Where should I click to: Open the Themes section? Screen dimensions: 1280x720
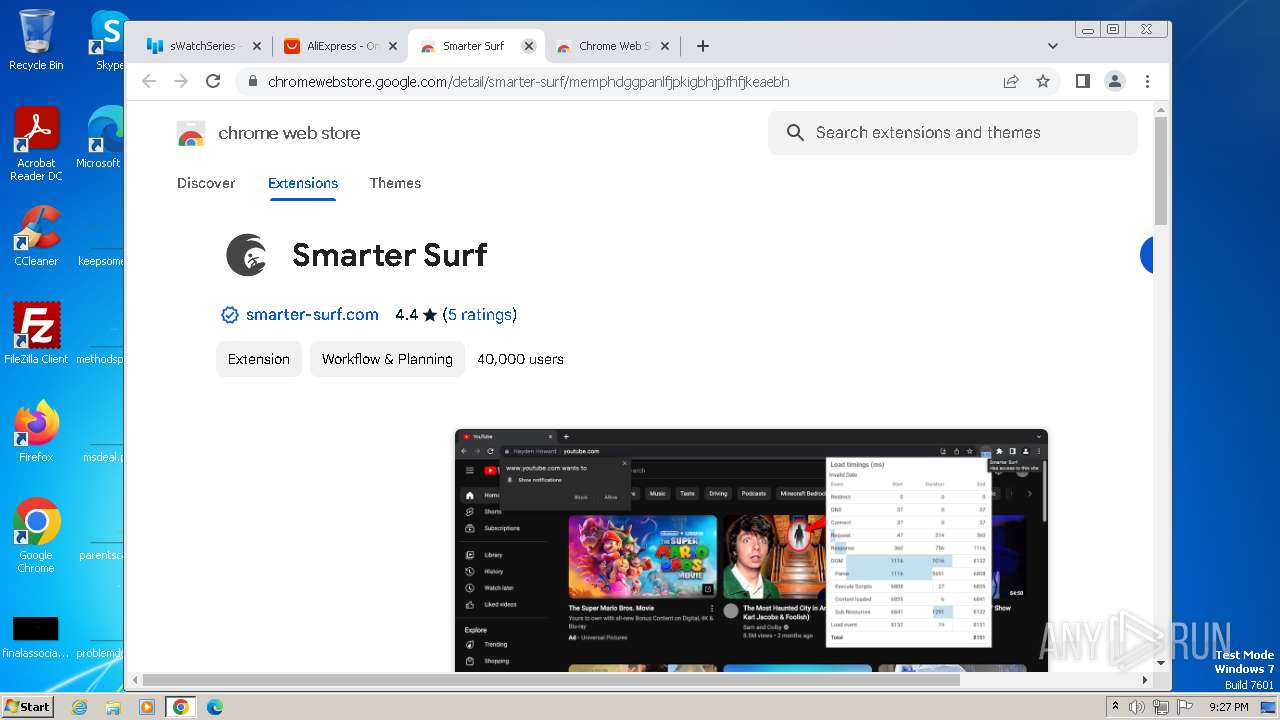[395, 183]
